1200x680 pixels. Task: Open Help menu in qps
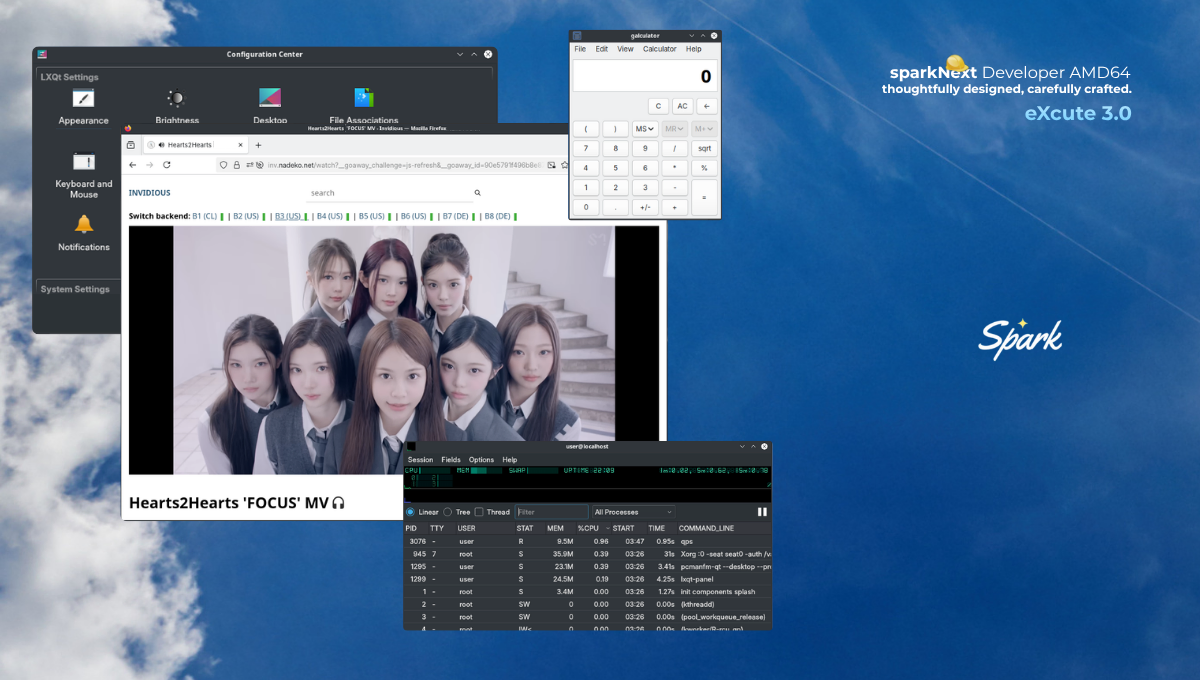(510, 460)
